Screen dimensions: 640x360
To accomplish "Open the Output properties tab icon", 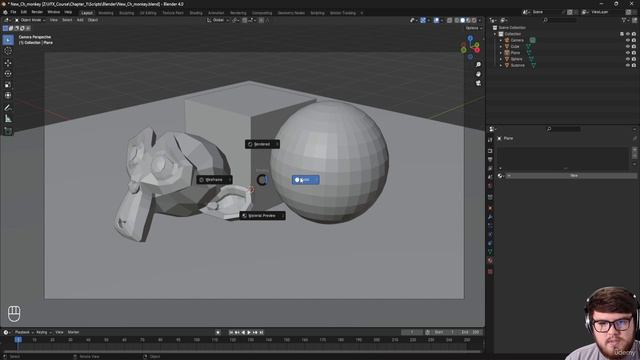I will [x=490, y=160].
